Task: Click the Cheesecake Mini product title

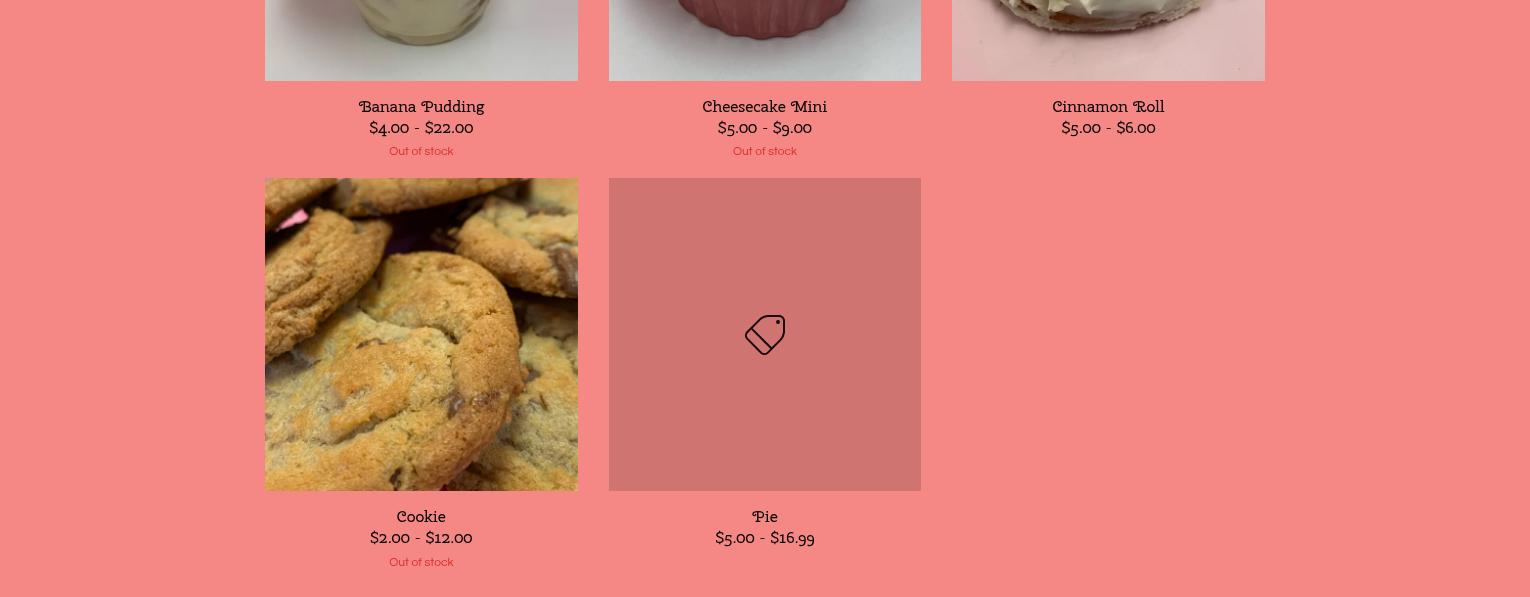Action: click(x=765, y=106)
